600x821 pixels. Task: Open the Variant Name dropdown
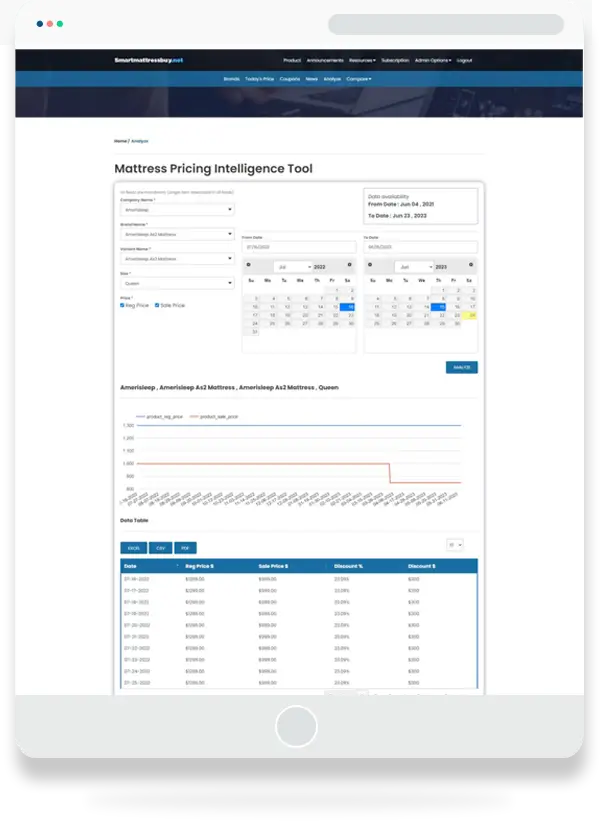tap(177, 259)
